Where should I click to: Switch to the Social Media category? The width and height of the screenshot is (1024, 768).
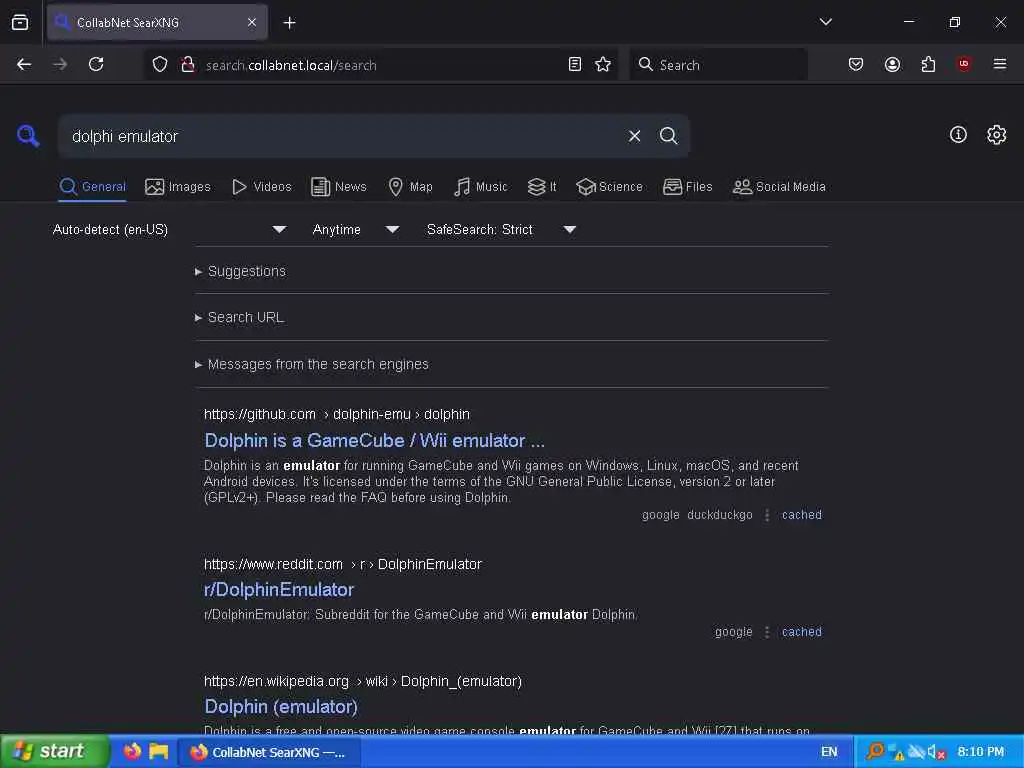click(778, 187)
